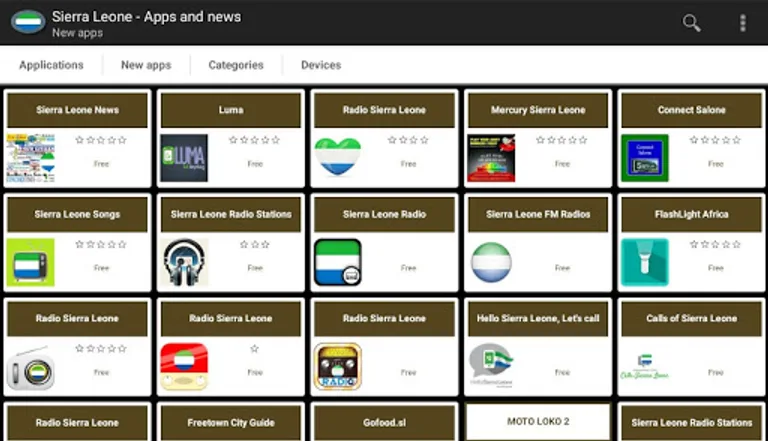Select the Luma title banner

(x=231, y=110)
